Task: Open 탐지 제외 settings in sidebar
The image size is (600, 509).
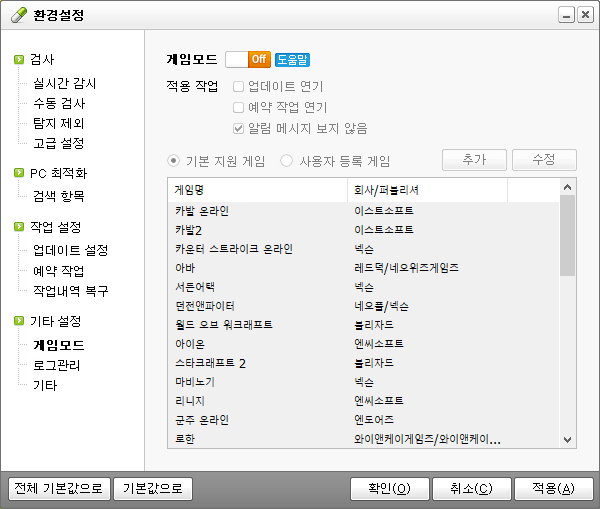Action: tap(58, 123)
